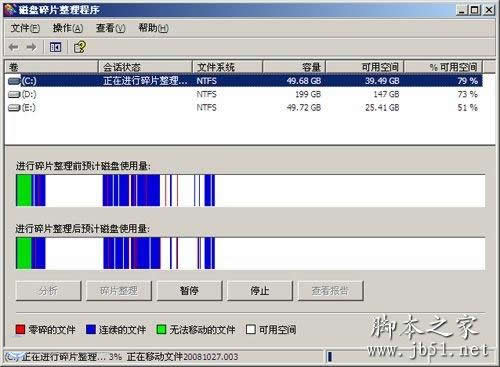Click the disk usage map before defragmentation
Viewport: 500px width, 367px height.
click(250, 190)
